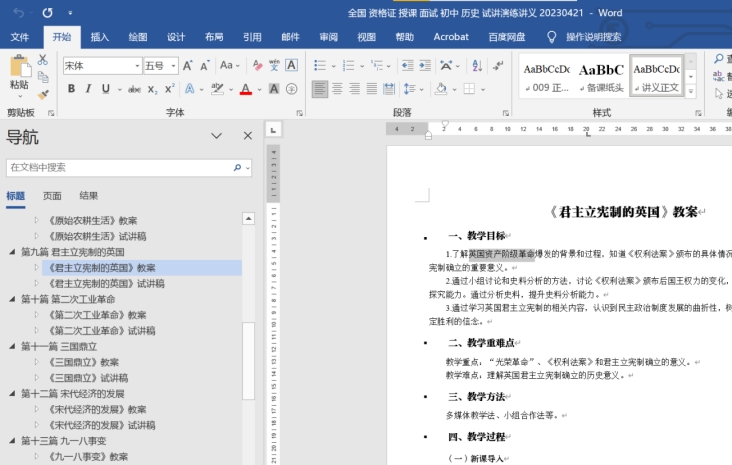Apply the 备课纸头 style

pos(601,76)
